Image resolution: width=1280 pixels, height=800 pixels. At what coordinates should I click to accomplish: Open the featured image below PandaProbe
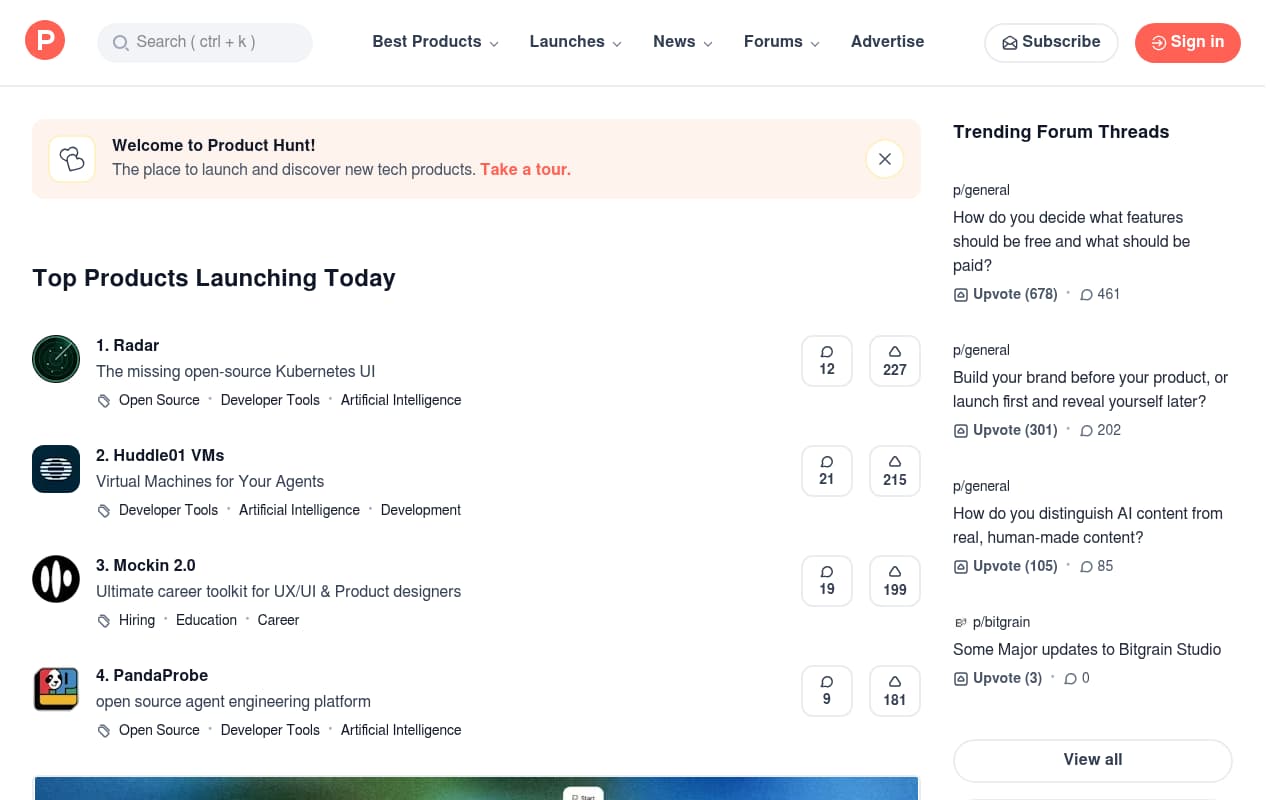pyautogui.click(x=476, y=788)
